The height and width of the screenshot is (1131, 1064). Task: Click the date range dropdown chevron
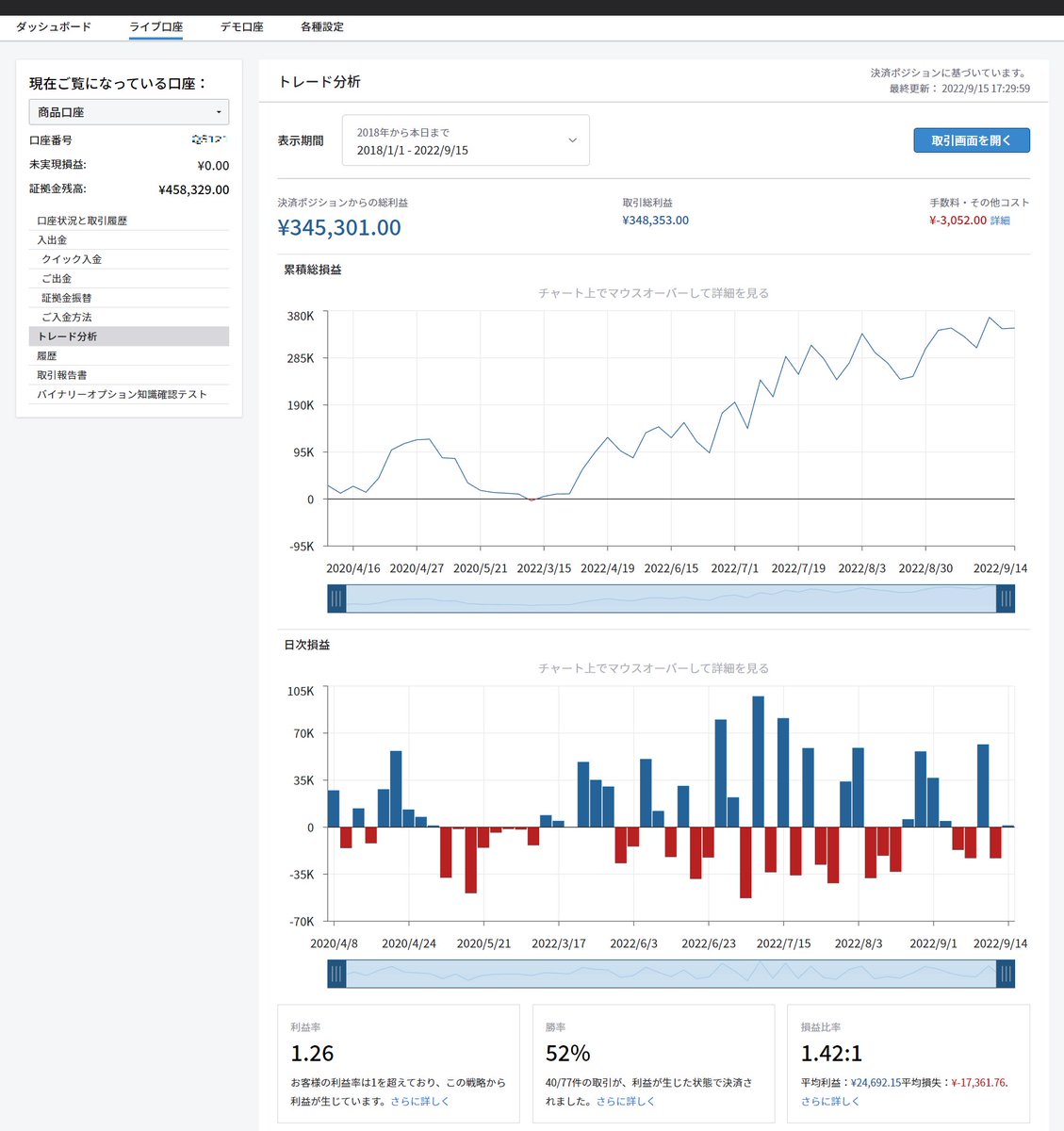tap(572, 140)
